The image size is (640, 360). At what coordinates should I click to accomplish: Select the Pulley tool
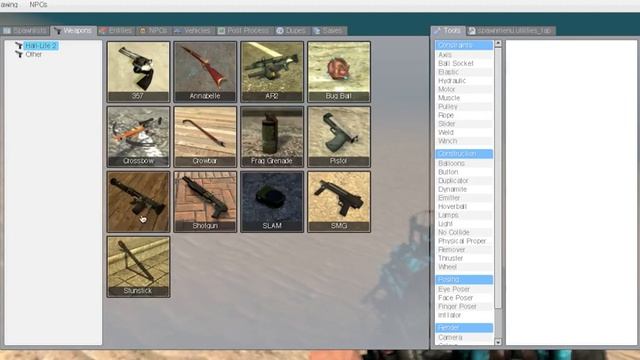pos(464,107)
